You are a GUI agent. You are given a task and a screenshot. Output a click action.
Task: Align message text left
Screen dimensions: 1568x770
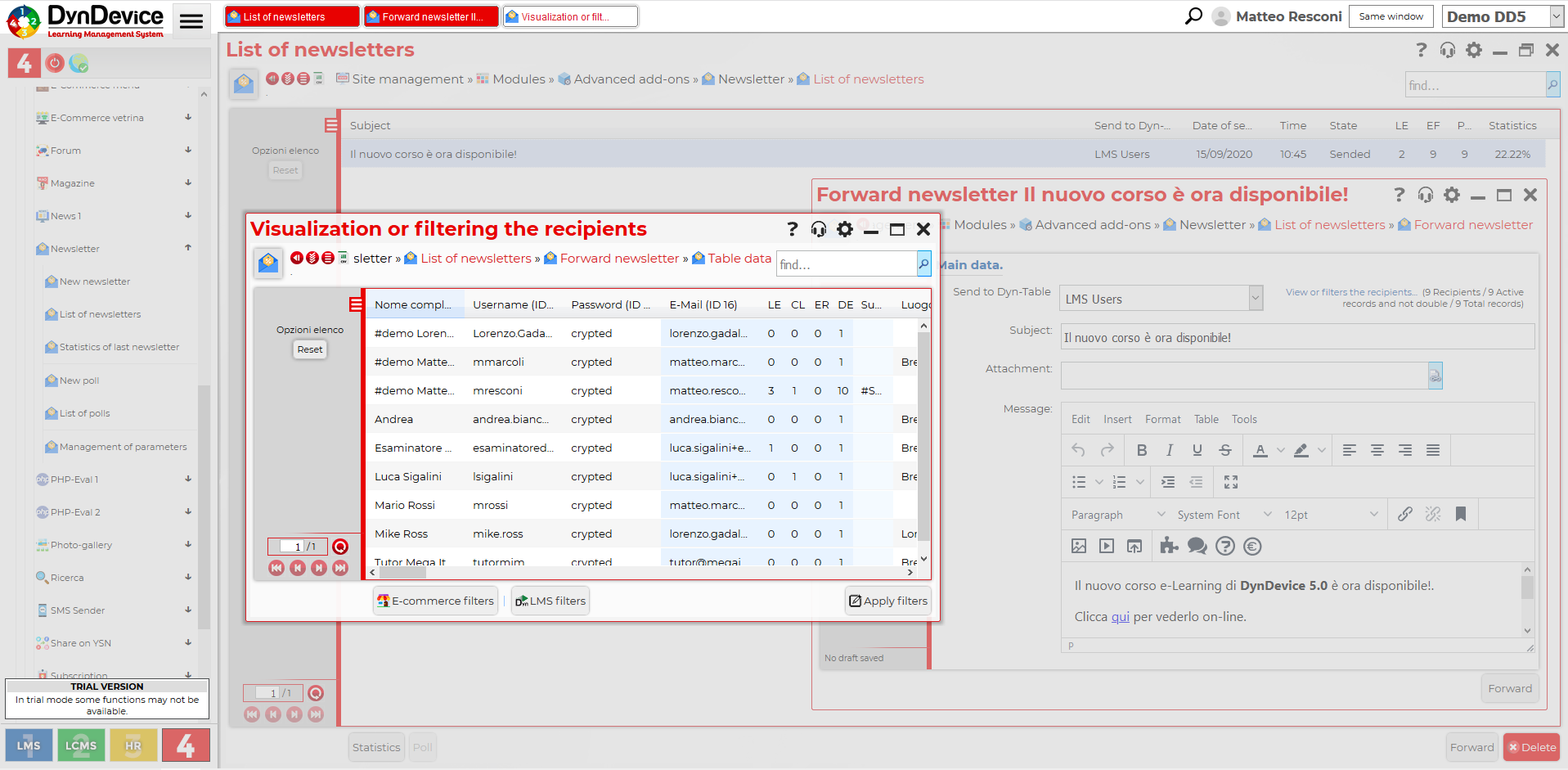click(x=1350, y=450)
